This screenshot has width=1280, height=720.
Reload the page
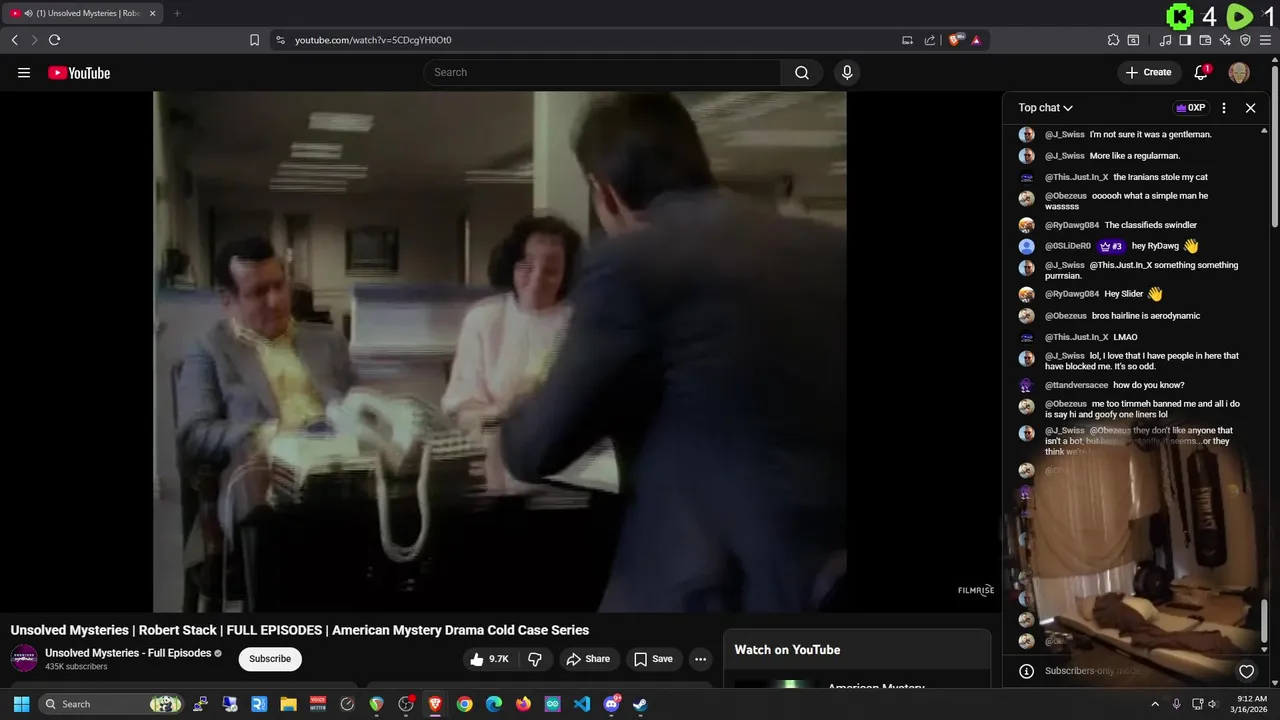pyautogui.click(x=54, y=40)
